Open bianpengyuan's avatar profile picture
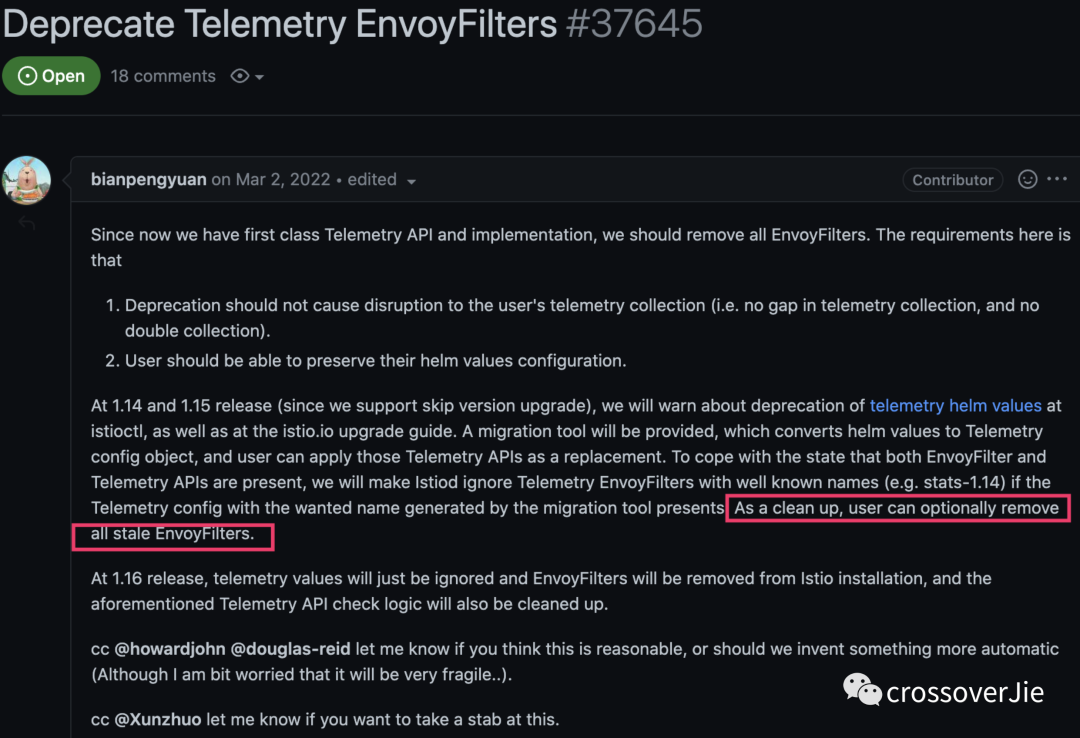The width and height of the screenshot is (1080, 738). (x=26, y=181)
